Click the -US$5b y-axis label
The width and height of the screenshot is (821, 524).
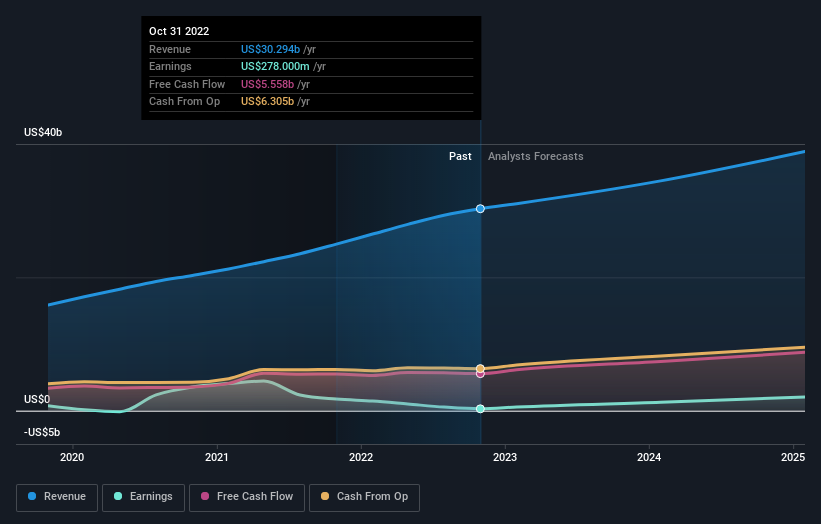(x=42, y=432)
